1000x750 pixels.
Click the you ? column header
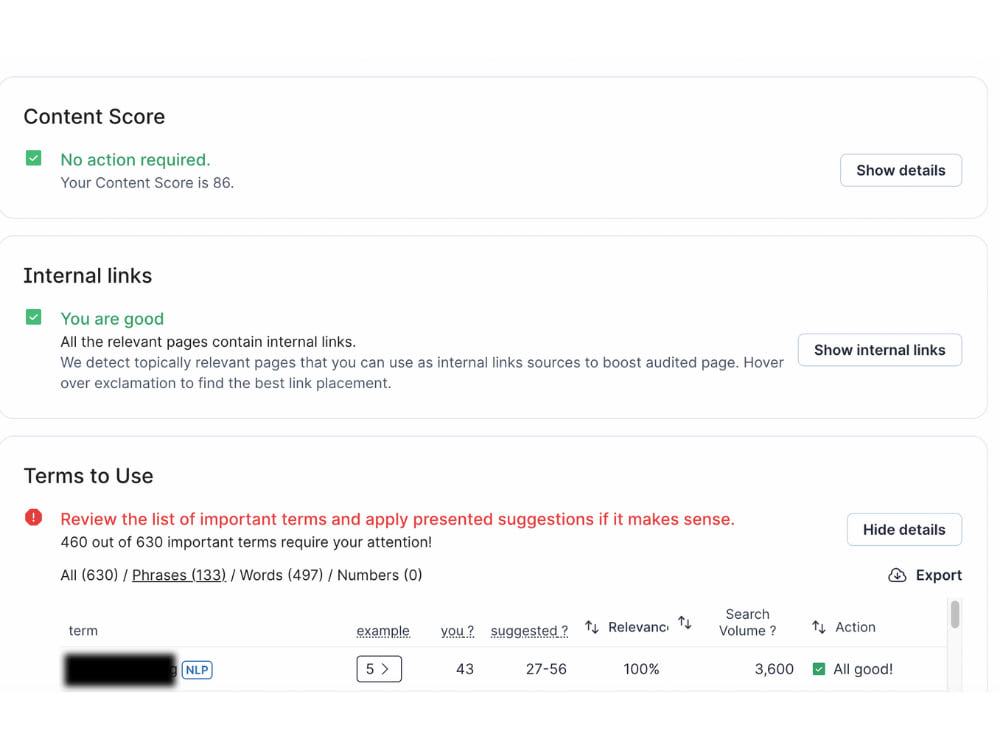pos(457,631)
